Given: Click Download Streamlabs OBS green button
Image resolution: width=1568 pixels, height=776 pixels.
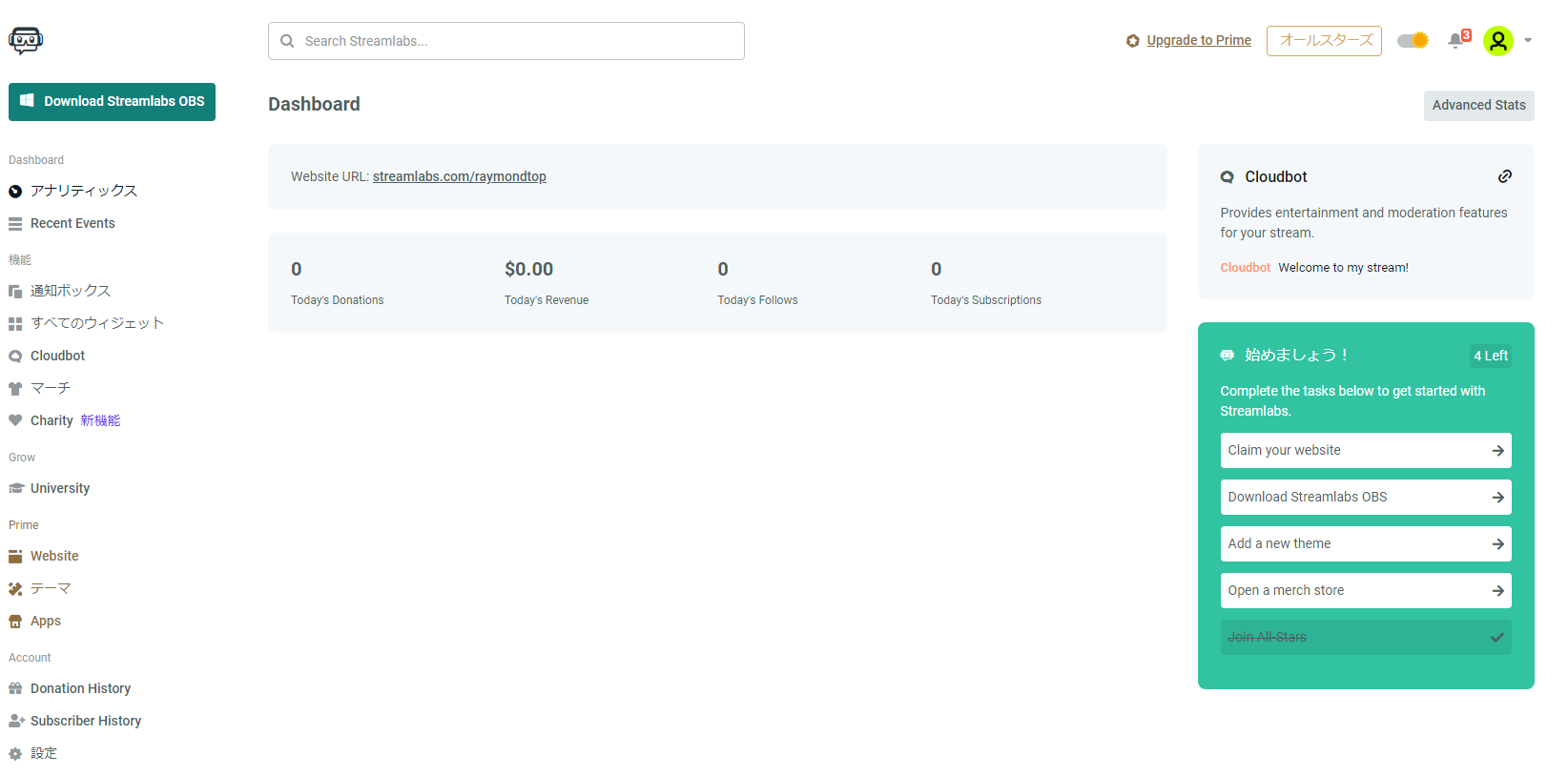Looking at the screenshot, I should [x=112, y=102].
